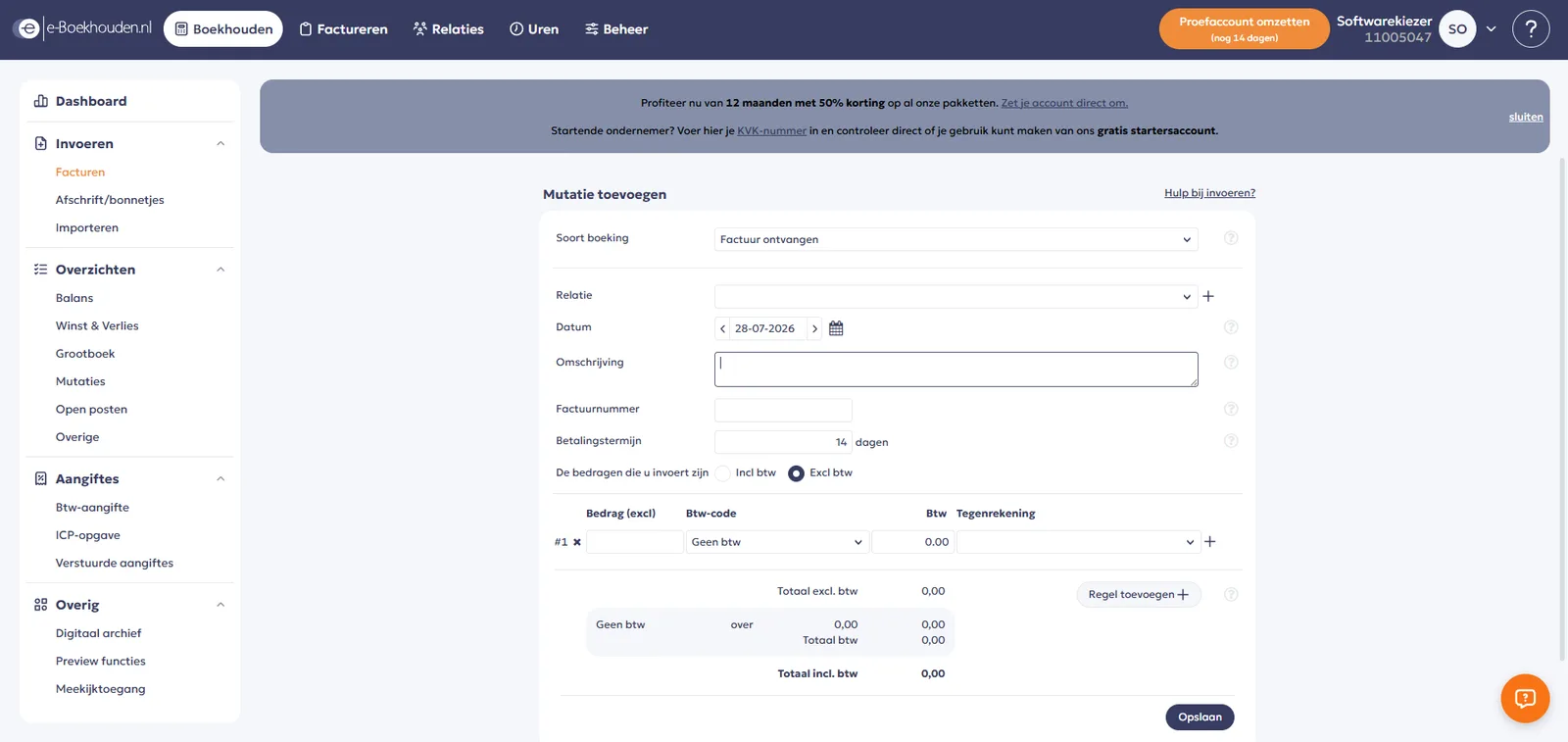This screenshot has width=1568, height=742.
Task: Focus the Omschrijving text area
Action: click(956, 370)
